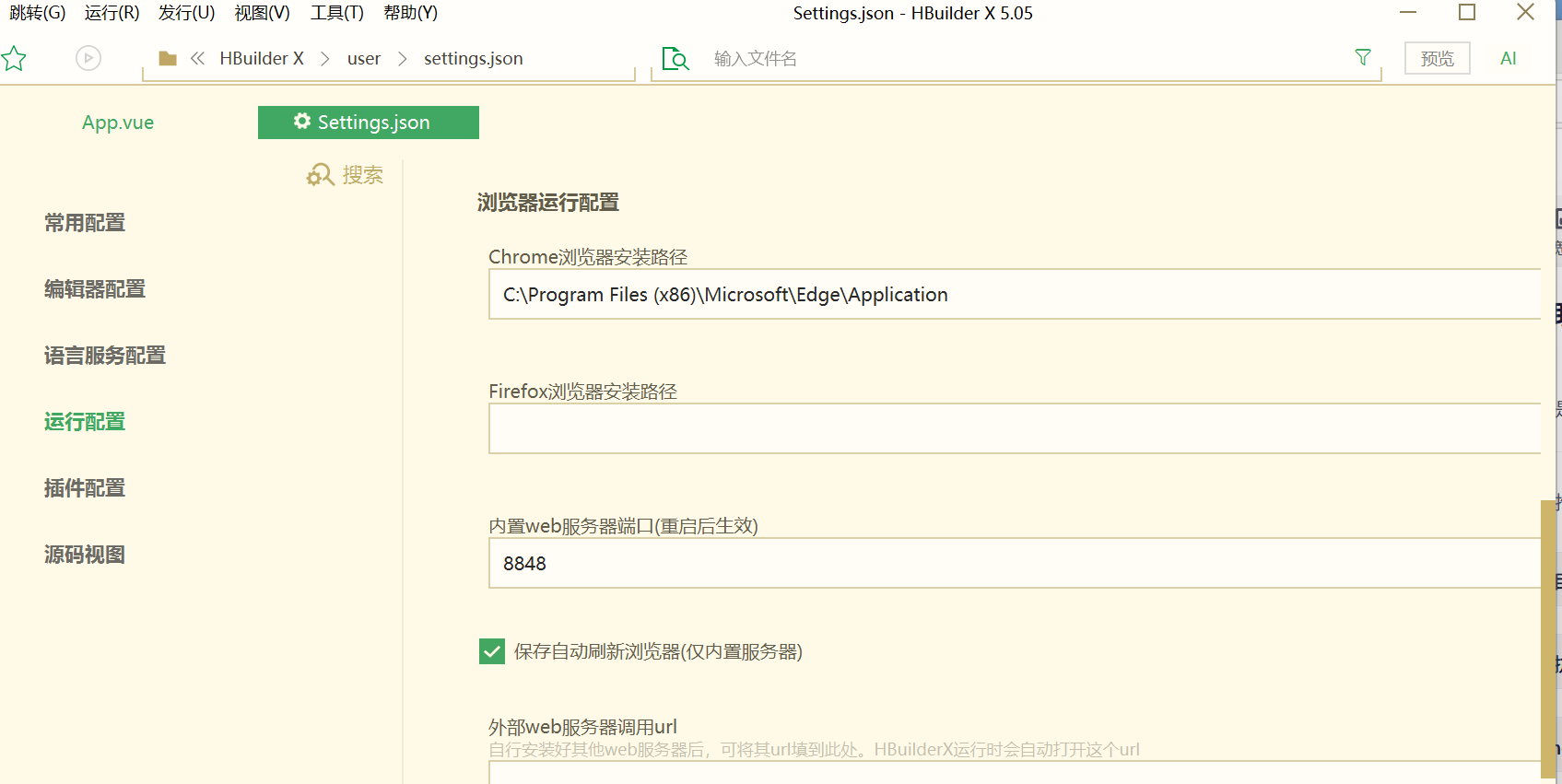Open the 帮助(Y) menu
The height and width of the screenshot is (784, 1562).
(411, 13)
